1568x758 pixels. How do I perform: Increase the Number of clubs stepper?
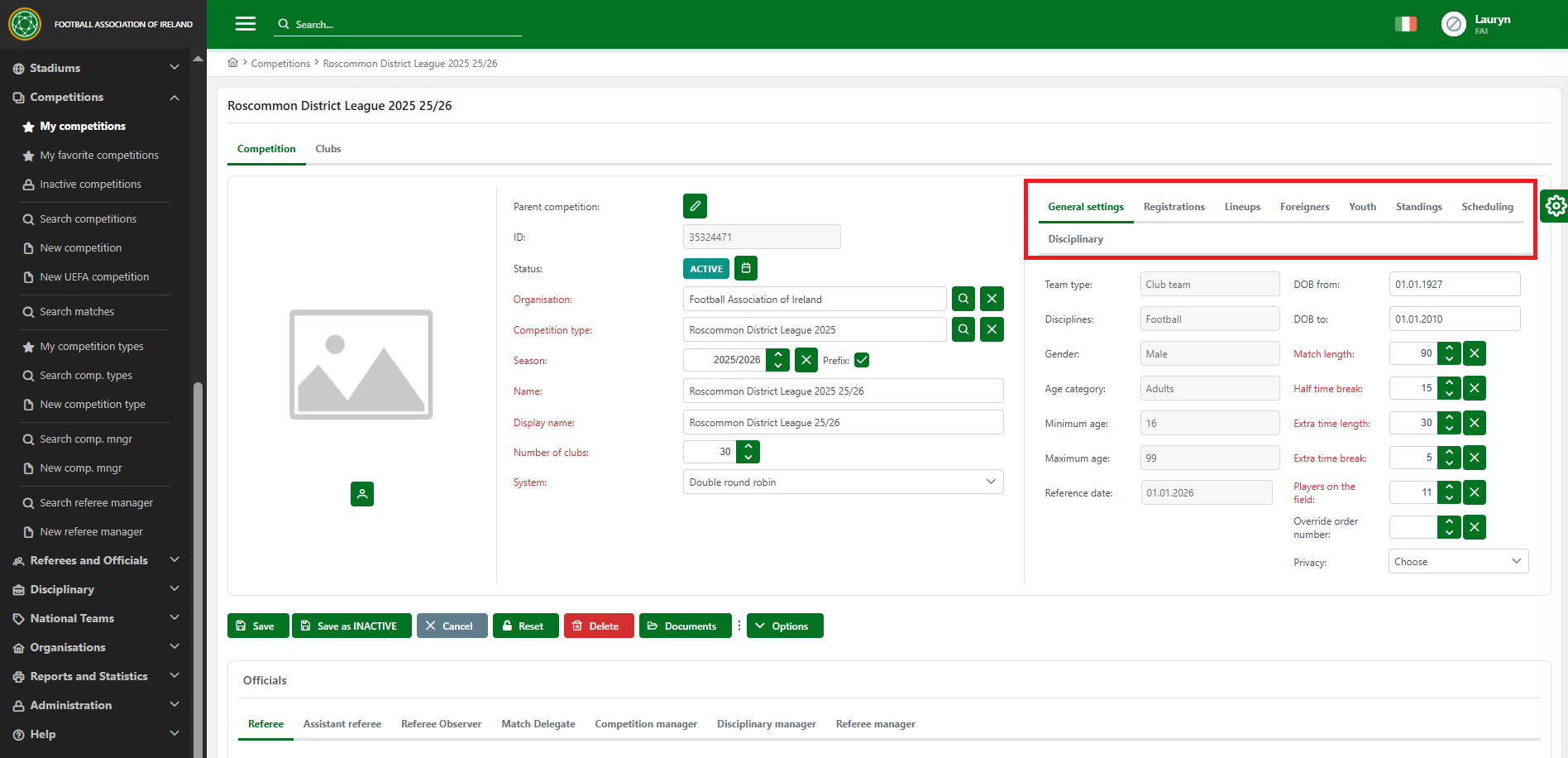[x=748, y=447]
